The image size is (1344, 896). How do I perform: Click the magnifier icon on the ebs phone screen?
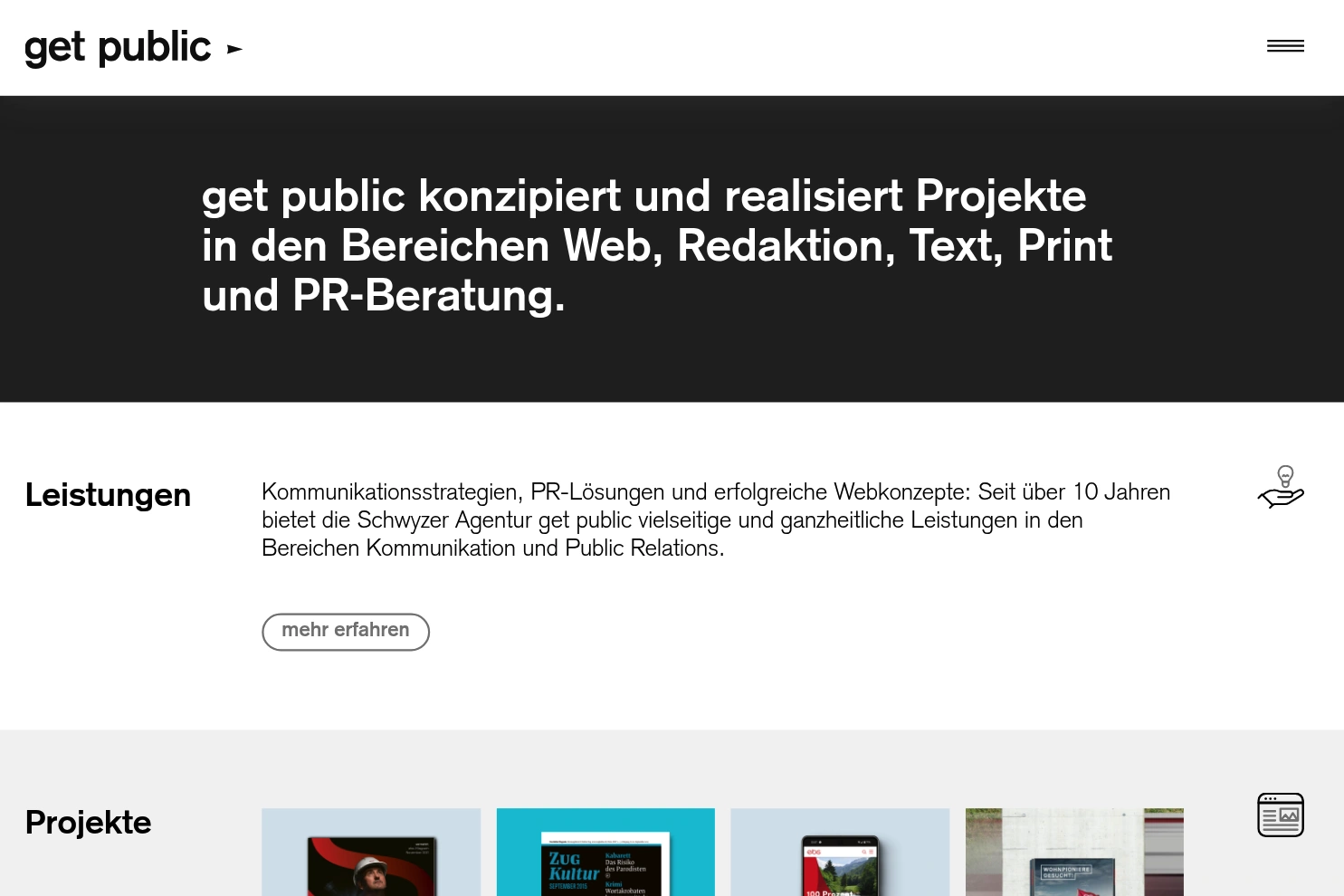pyautogui.click(x=863, y=852)
